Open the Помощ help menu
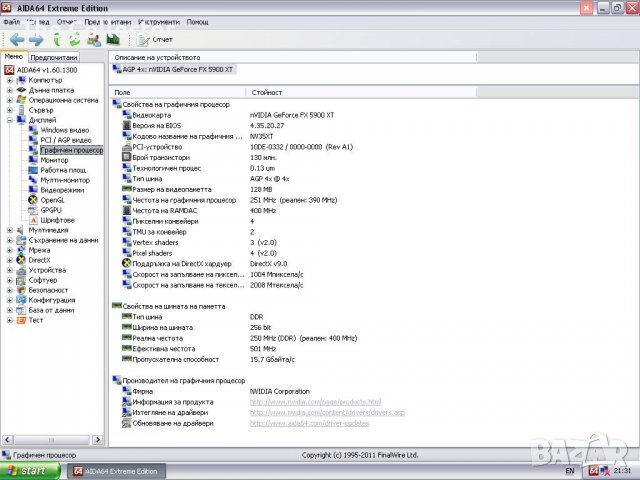 pos(197,21)
